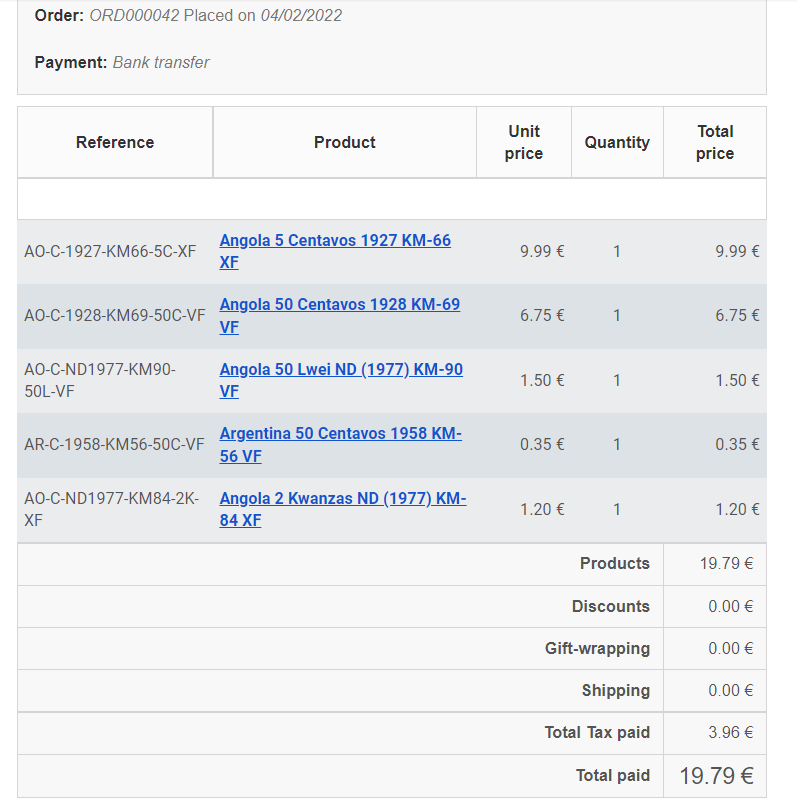Click the Discounts value 0.00 €
Viewport: 797px width, 800px height.
point(730,606)
